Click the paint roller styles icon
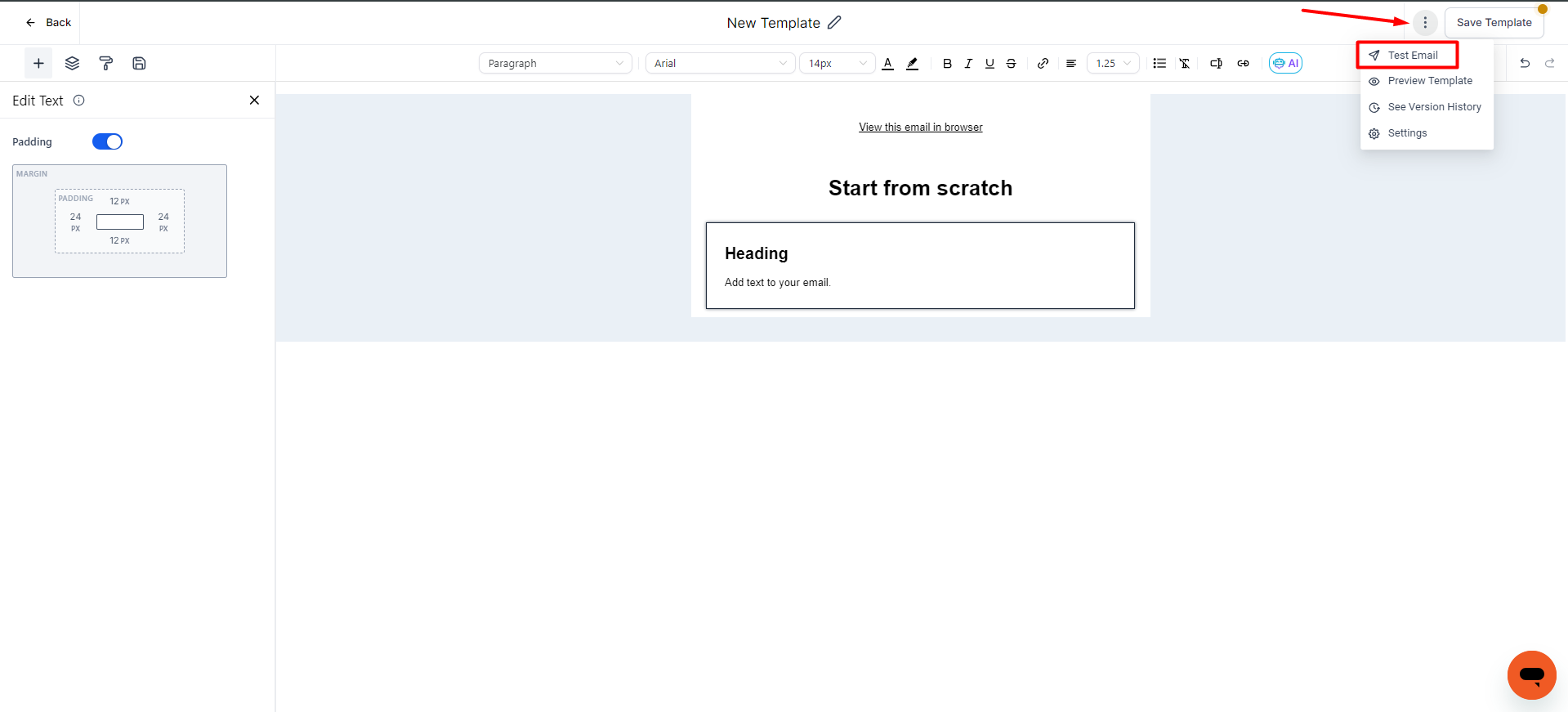The height and width of the screenshot is (712, 1568). point(105,63)
